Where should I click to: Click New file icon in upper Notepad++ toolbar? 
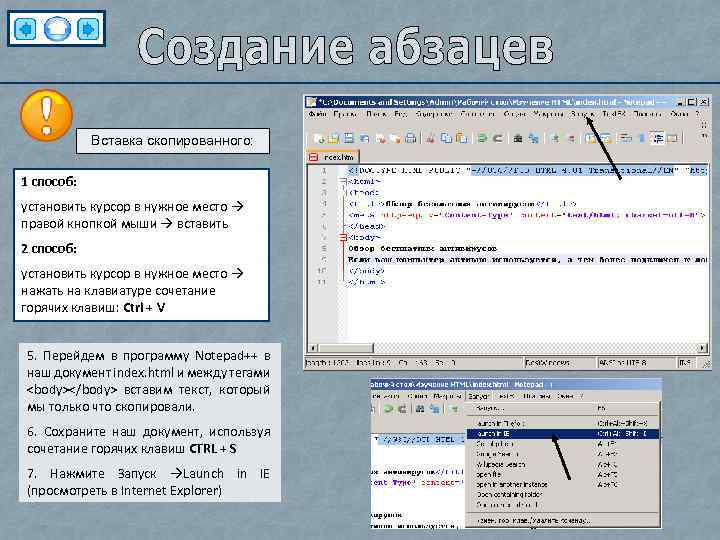point(319,138)
